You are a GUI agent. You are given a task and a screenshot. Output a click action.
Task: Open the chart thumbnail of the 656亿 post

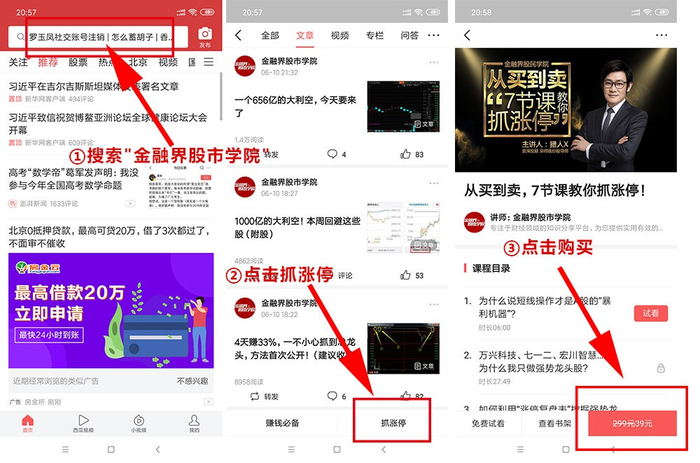(x=403, y=106)
